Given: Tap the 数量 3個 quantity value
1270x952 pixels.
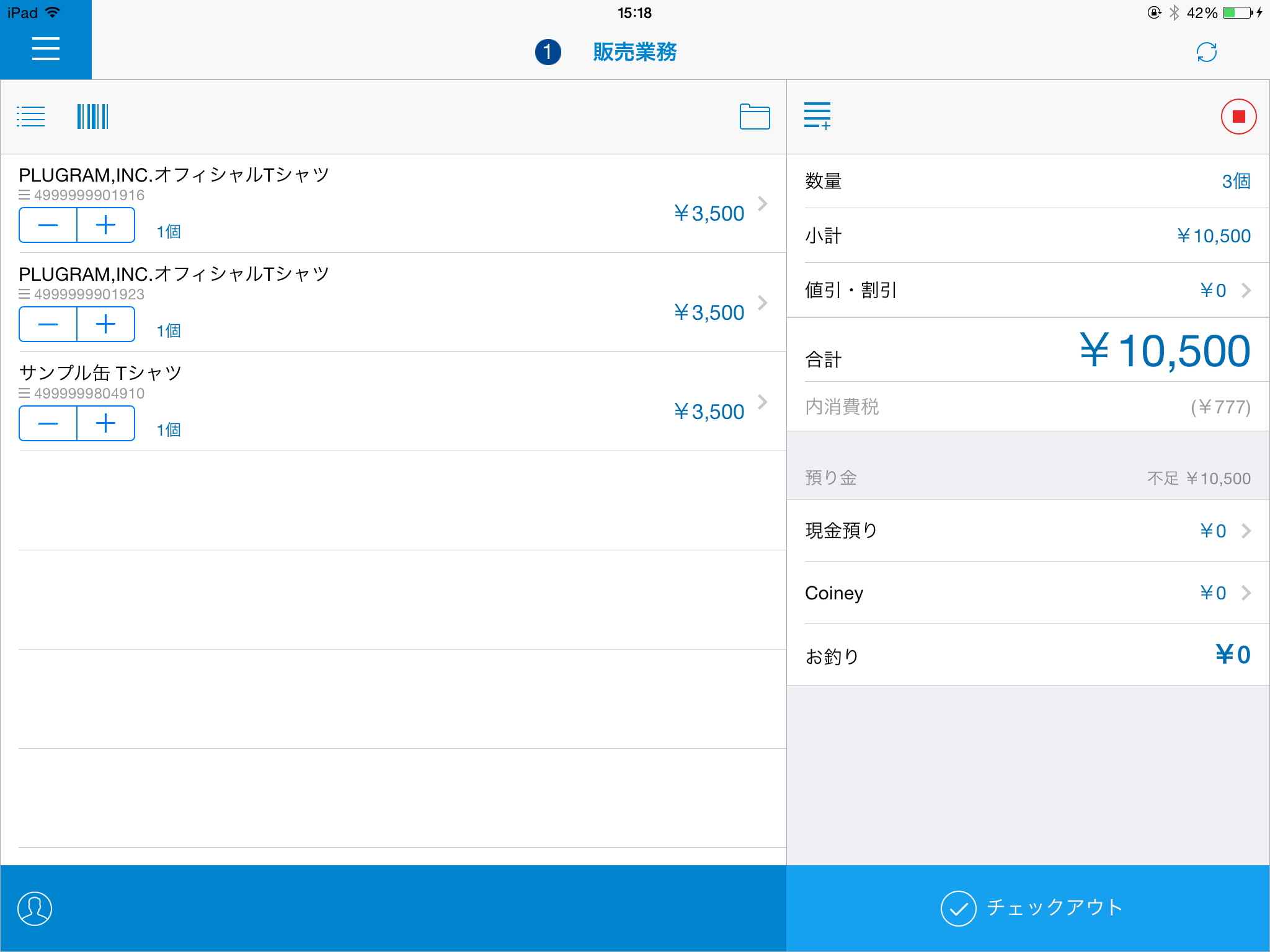Looking at the screenshot, I should click(1236, 181).
